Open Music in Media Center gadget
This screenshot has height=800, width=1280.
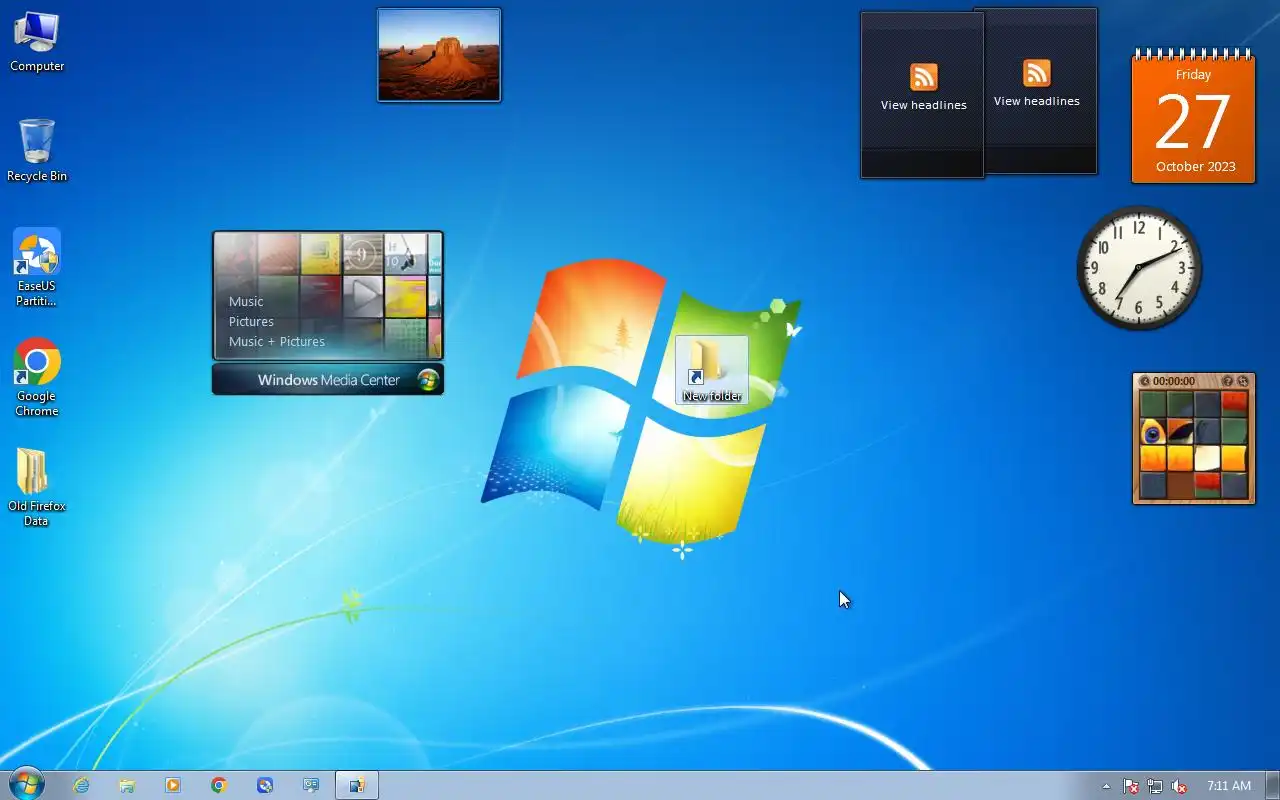tap(246, 301)
